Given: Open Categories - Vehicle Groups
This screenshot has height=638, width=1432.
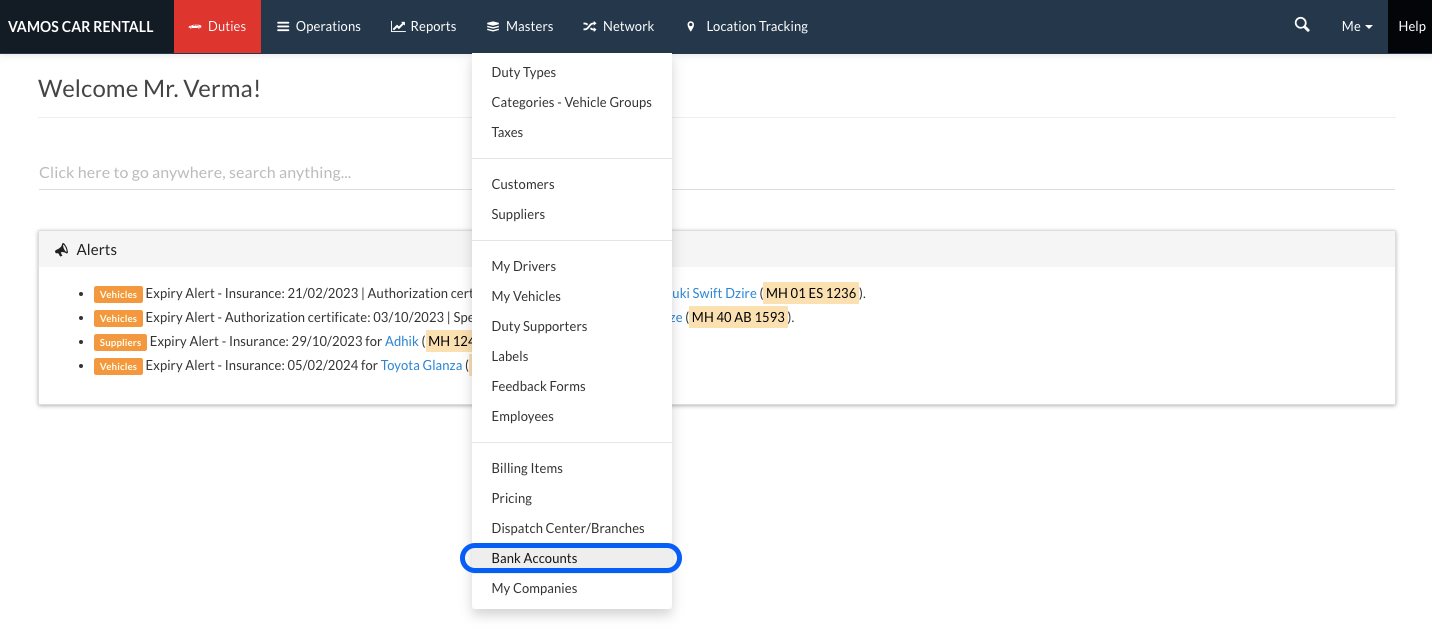Looking at the screenshot, I should (x=571, y=102).
